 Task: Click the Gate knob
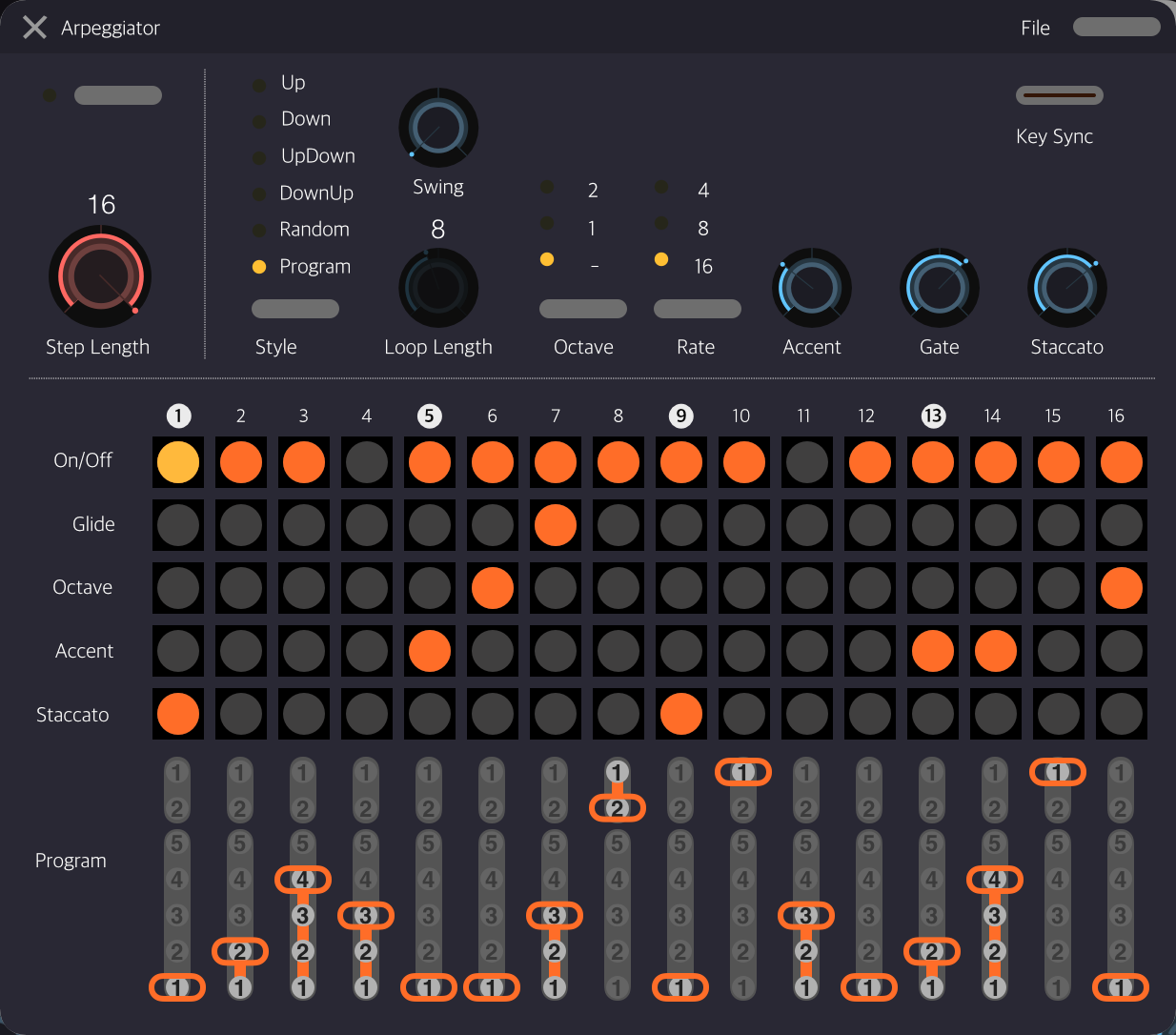click(939, 288)
